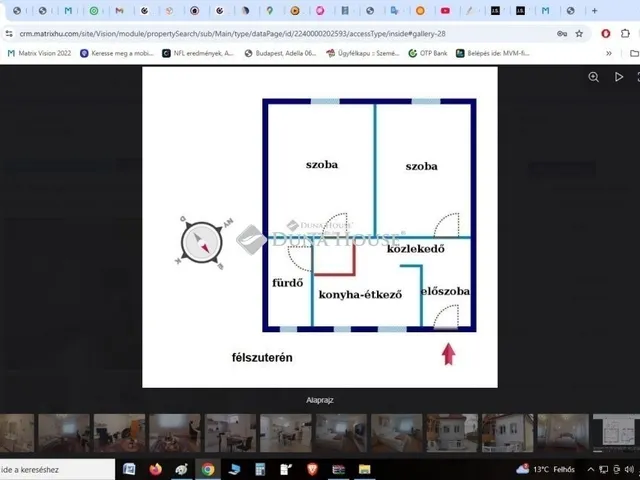Open the NFL eredmények bookmark
This screenshot has width=640, height=480.
198,53
